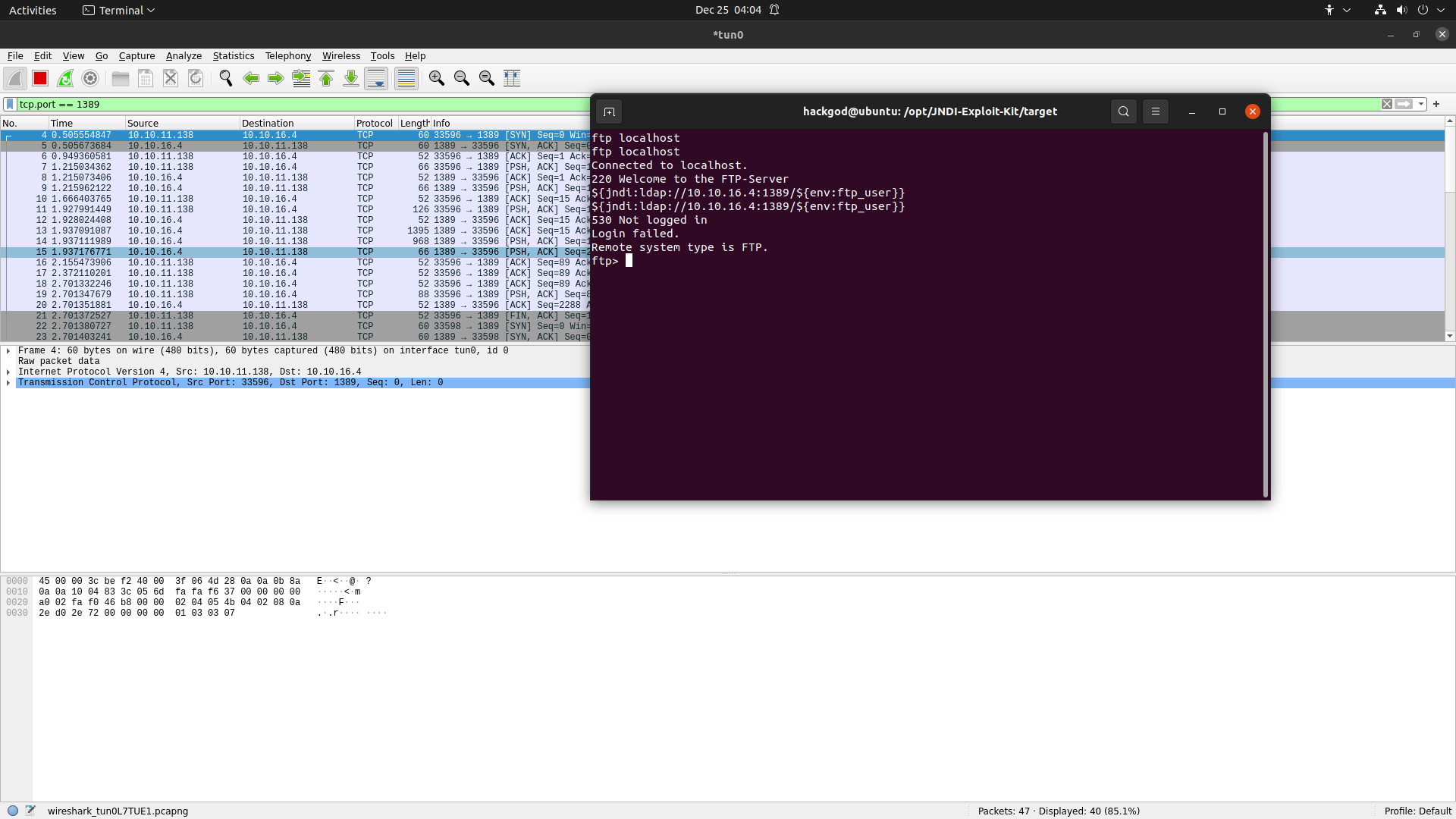Sort by Source column header
The width and height of the screenshot is (1456, 819).
(x=182, y=123)
